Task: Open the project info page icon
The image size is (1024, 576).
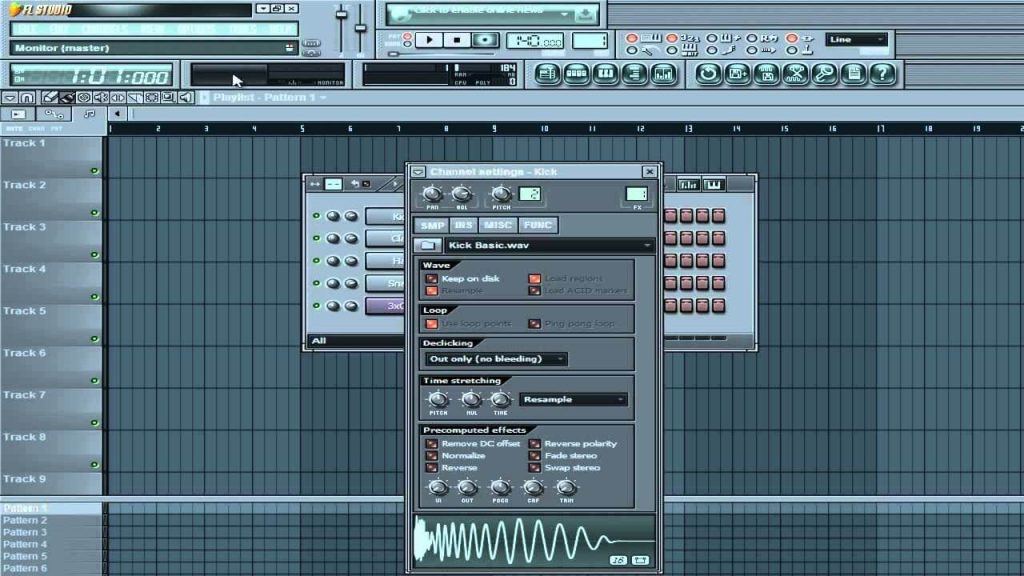Action: [x=854, y=74]
